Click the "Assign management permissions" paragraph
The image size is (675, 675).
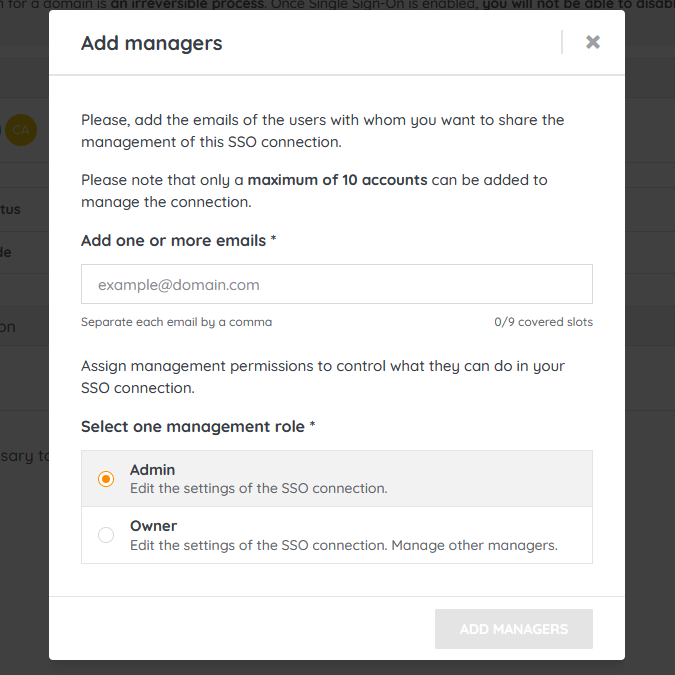point(322,376)
